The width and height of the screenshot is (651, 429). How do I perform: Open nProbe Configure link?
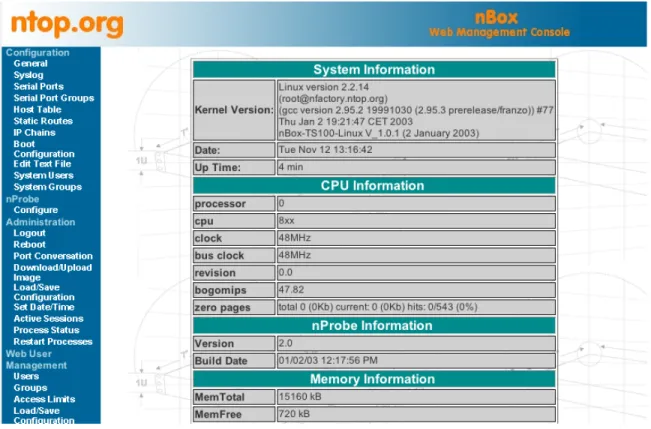(x=35, y=210)
